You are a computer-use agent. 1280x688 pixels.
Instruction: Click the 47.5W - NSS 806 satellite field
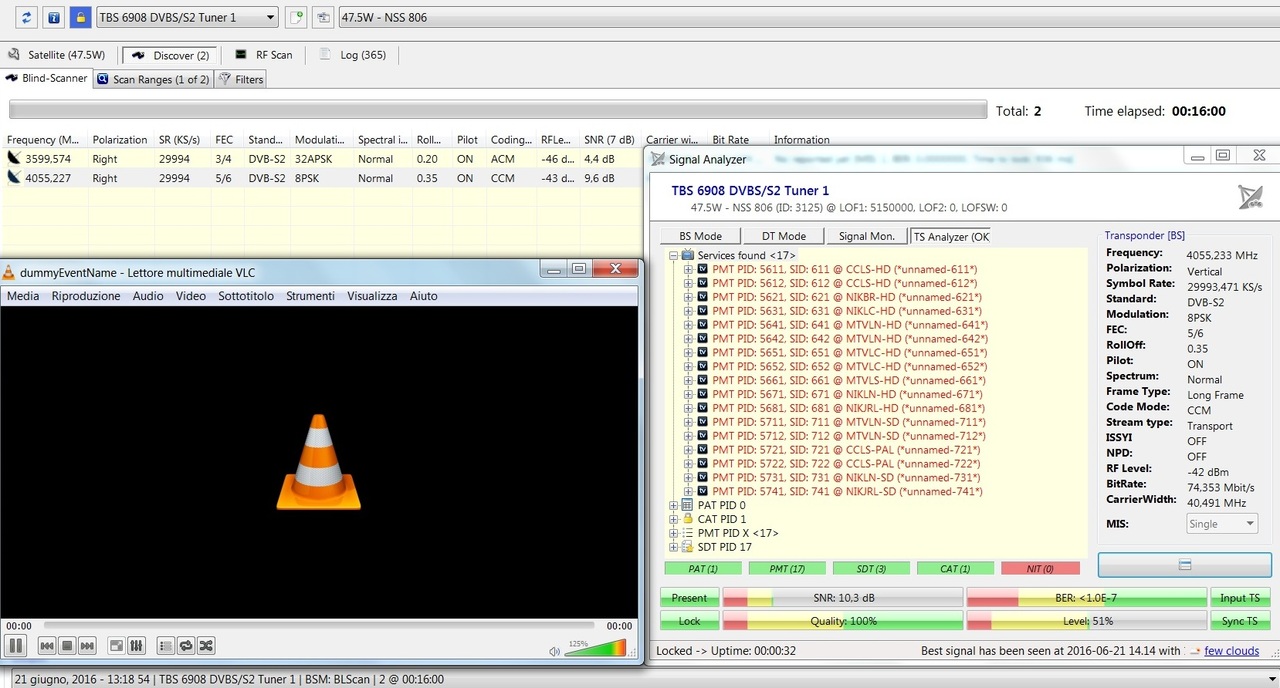click(x=808, y=17)
